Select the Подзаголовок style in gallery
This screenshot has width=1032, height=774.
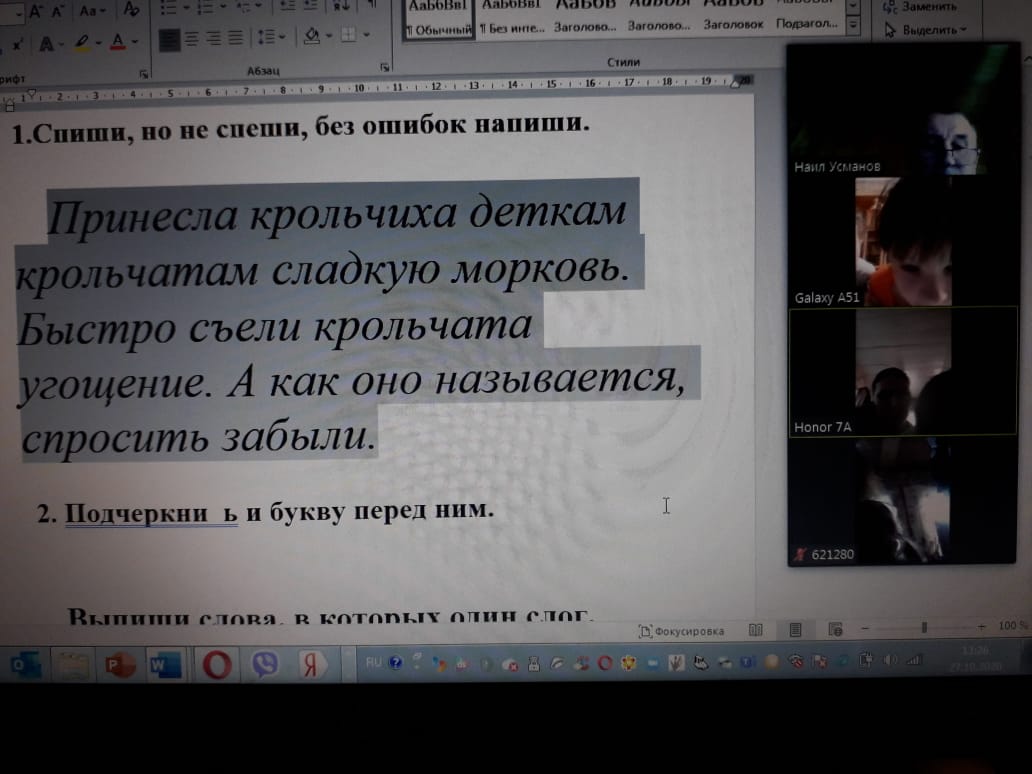point(807,24)
